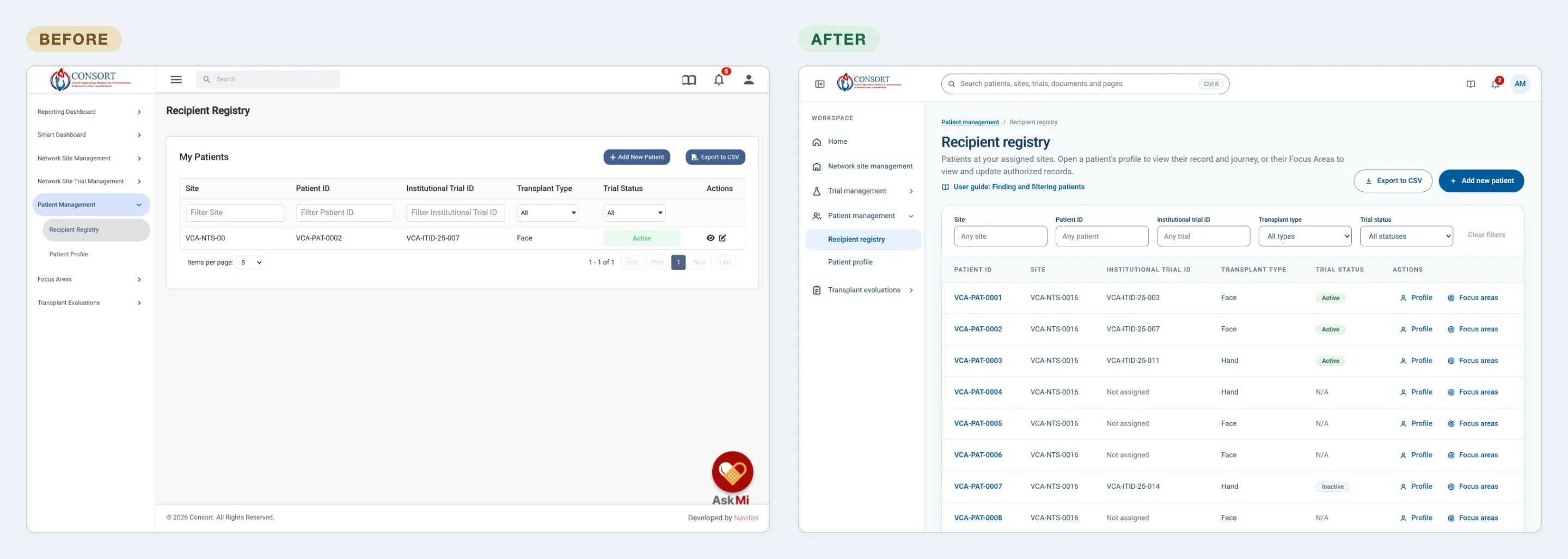Select Patient Profile in Before sidebar
This screenshot has width=1568, height=559.
(x=96, y=254)
